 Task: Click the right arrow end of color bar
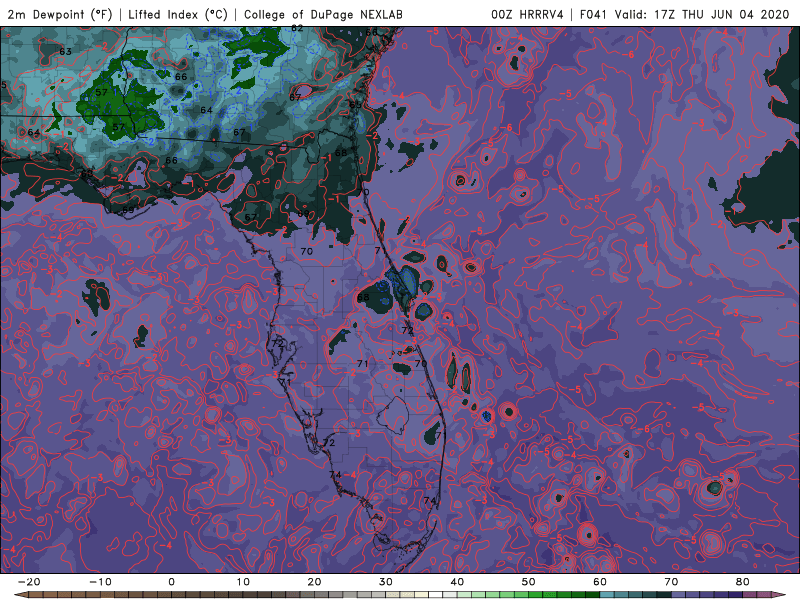779,595
